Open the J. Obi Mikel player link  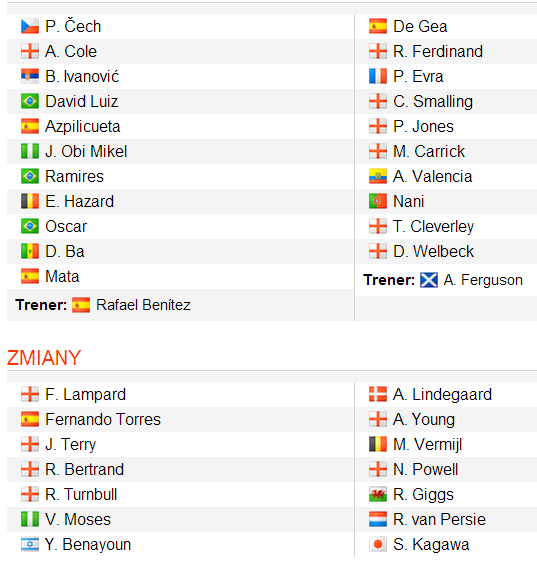[86, 151]
